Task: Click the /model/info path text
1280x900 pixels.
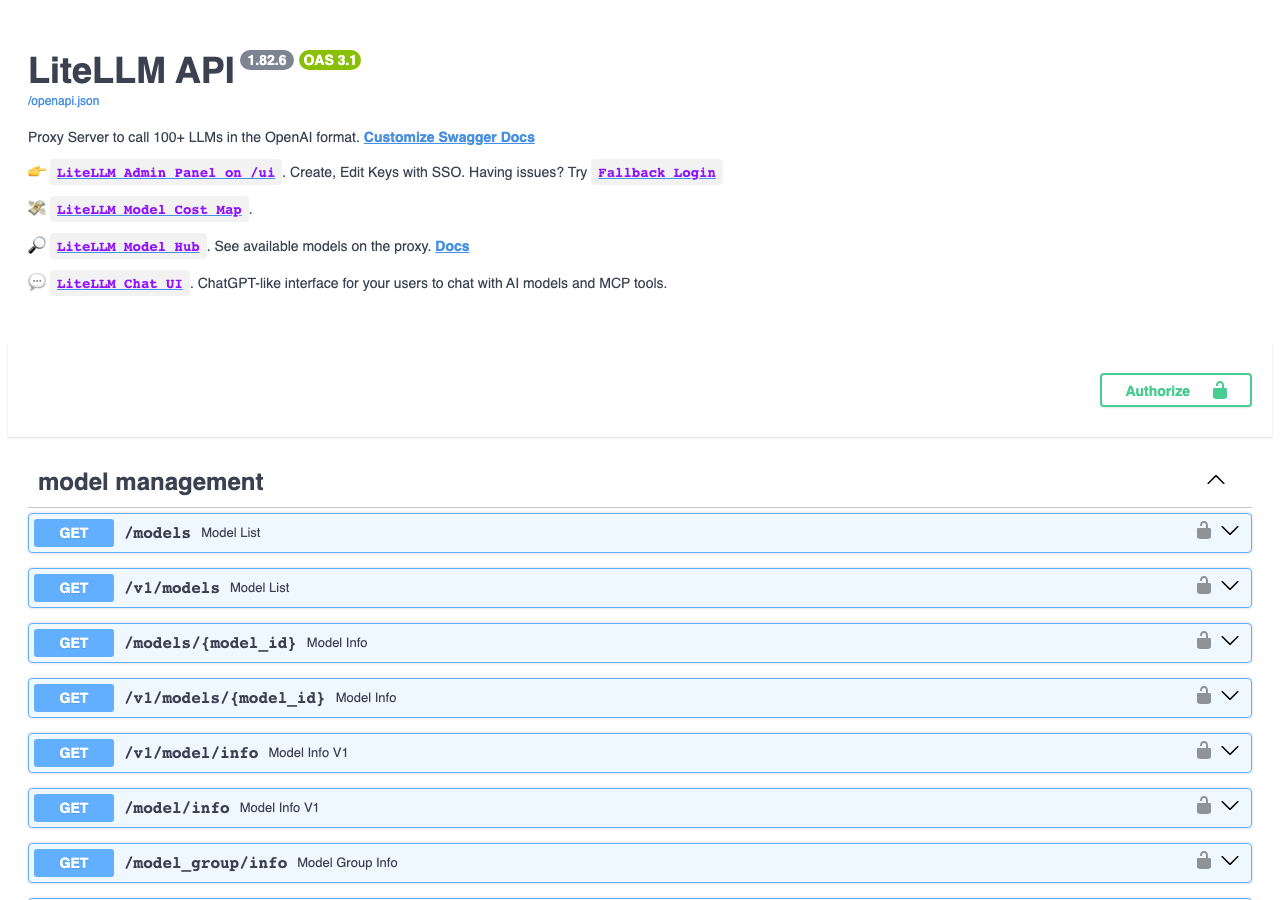Action: point(177,808)
